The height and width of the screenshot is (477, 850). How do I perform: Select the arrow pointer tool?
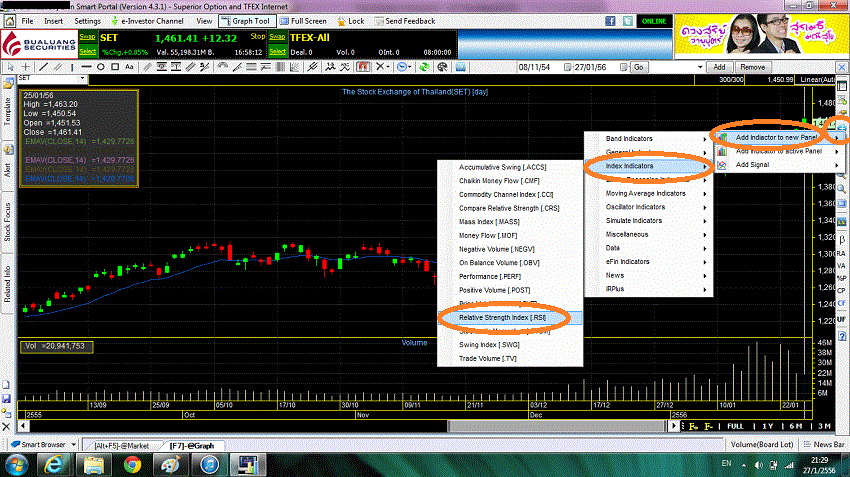pyautogui.click(x=10, y=67)
